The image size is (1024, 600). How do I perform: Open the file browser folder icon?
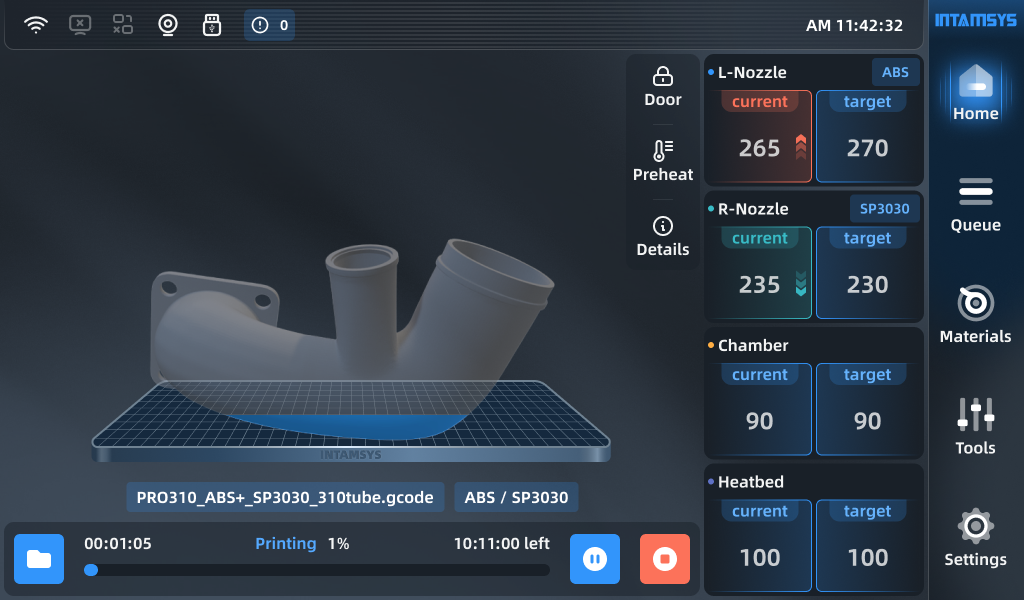coord(38,559)
